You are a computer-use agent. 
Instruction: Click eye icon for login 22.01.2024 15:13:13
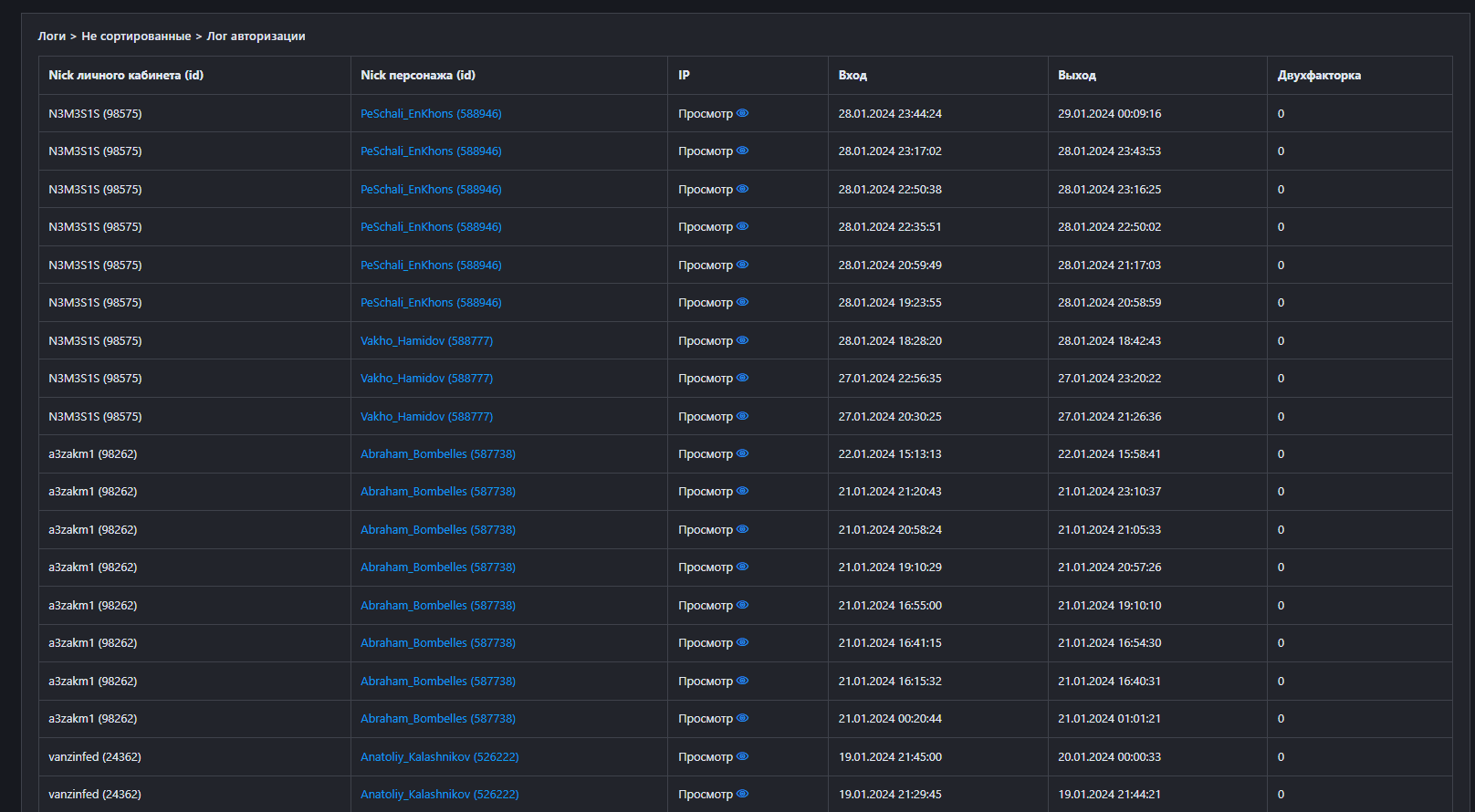coord(742,453)
